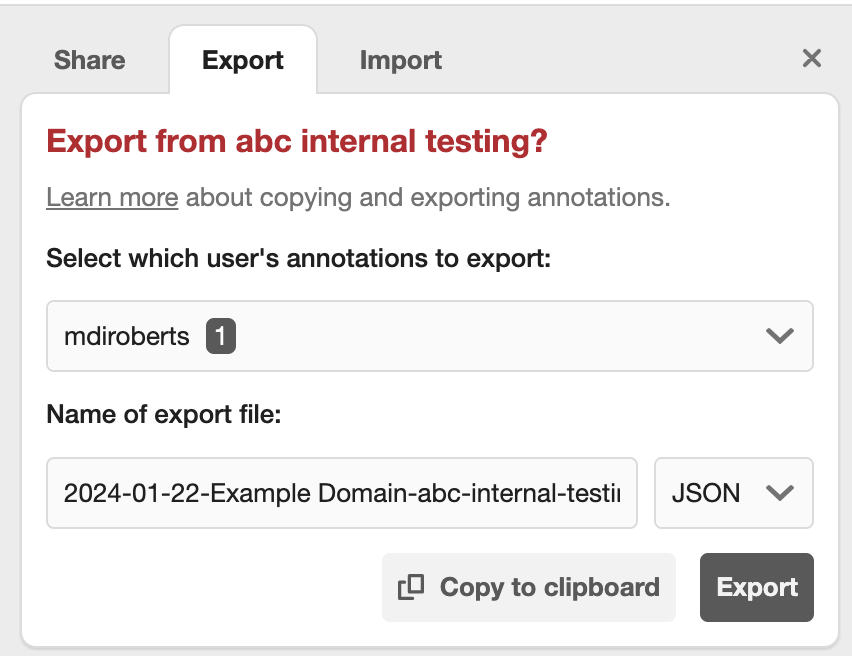Focus the export file name field
Image resolution: width=852 pixels, height=656 pixels.
(341, 493)
